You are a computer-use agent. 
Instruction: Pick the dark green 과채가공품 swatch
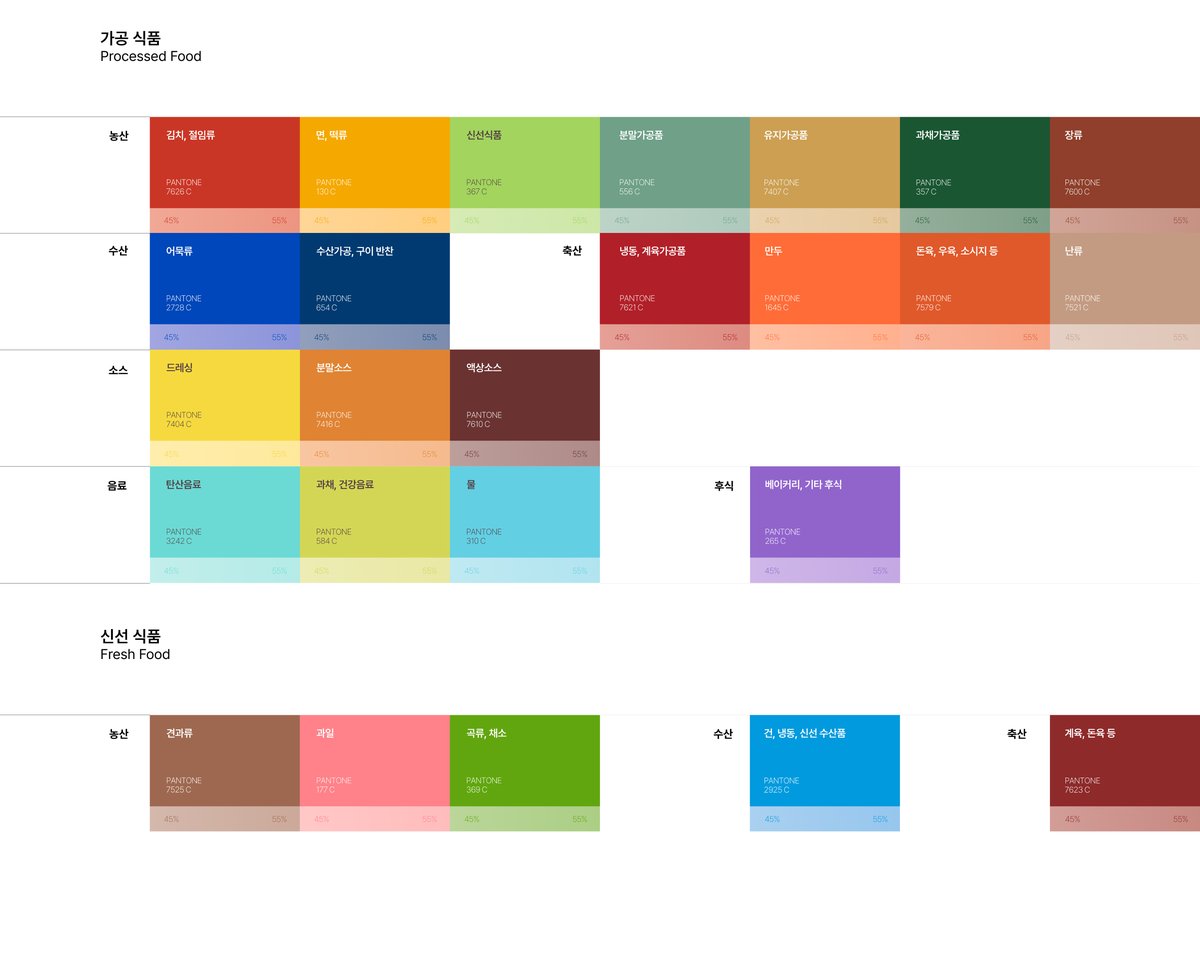click(974, 162)
